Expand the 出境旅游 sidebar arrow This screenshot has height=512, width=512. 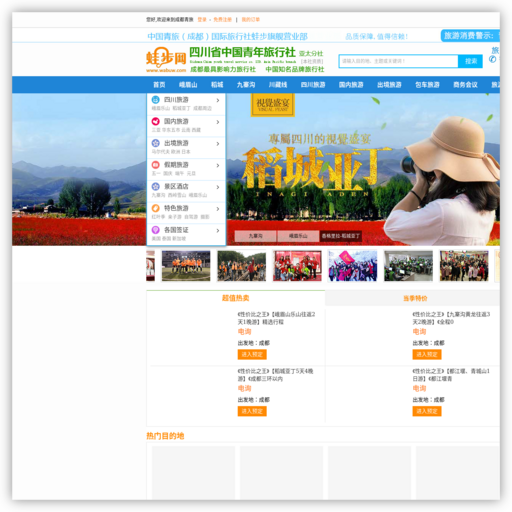(x=218, y=144)
